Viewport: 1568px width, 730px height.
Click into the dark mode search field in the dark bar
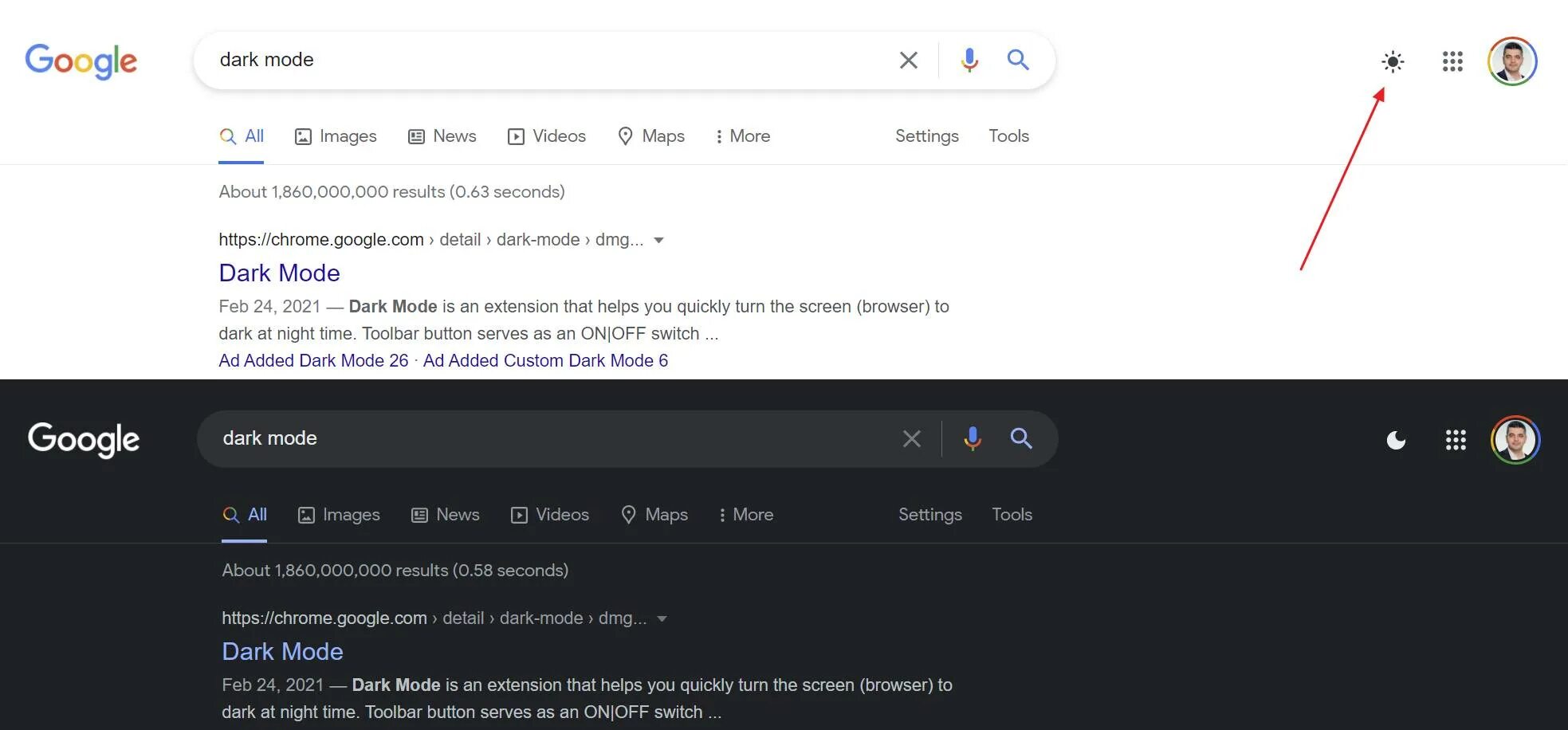[x=548, y=438]
